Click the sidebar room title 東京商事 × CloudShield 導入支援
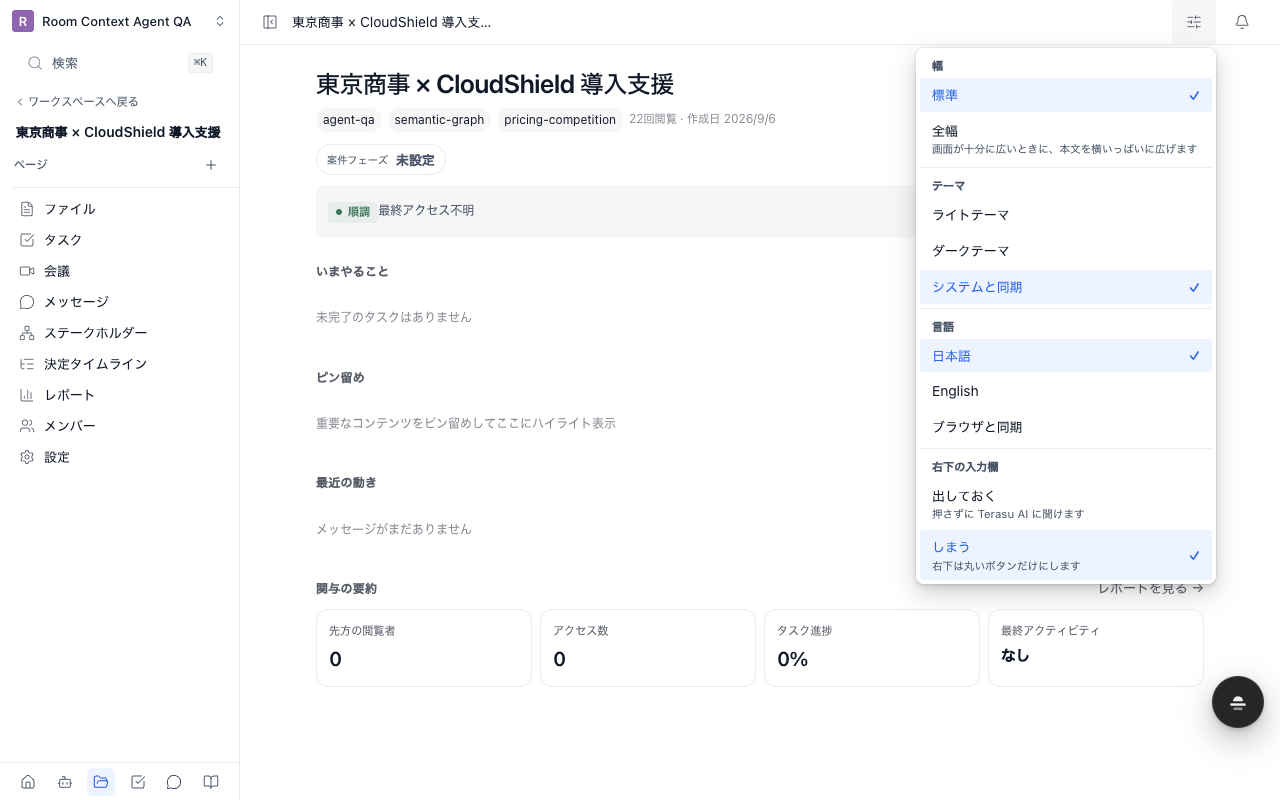1280x800 pixels. click(118, 132)
